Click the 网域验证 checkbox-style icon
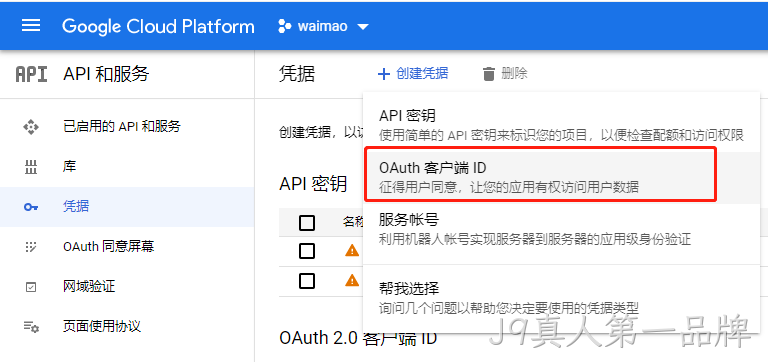768x362 pixels. pyautogui.click(x=30, y=287)
